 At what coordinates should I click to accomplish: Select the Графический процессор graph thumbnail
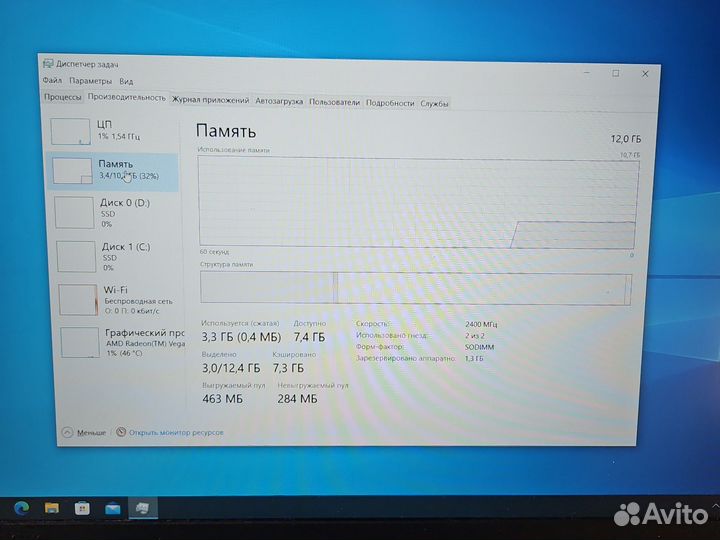point(80,343)
